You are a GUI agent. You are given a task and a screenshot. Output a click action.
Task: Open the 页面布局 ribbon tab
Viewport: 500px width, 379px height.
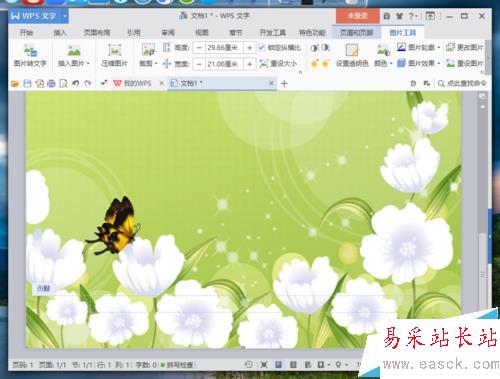point(97,33)
